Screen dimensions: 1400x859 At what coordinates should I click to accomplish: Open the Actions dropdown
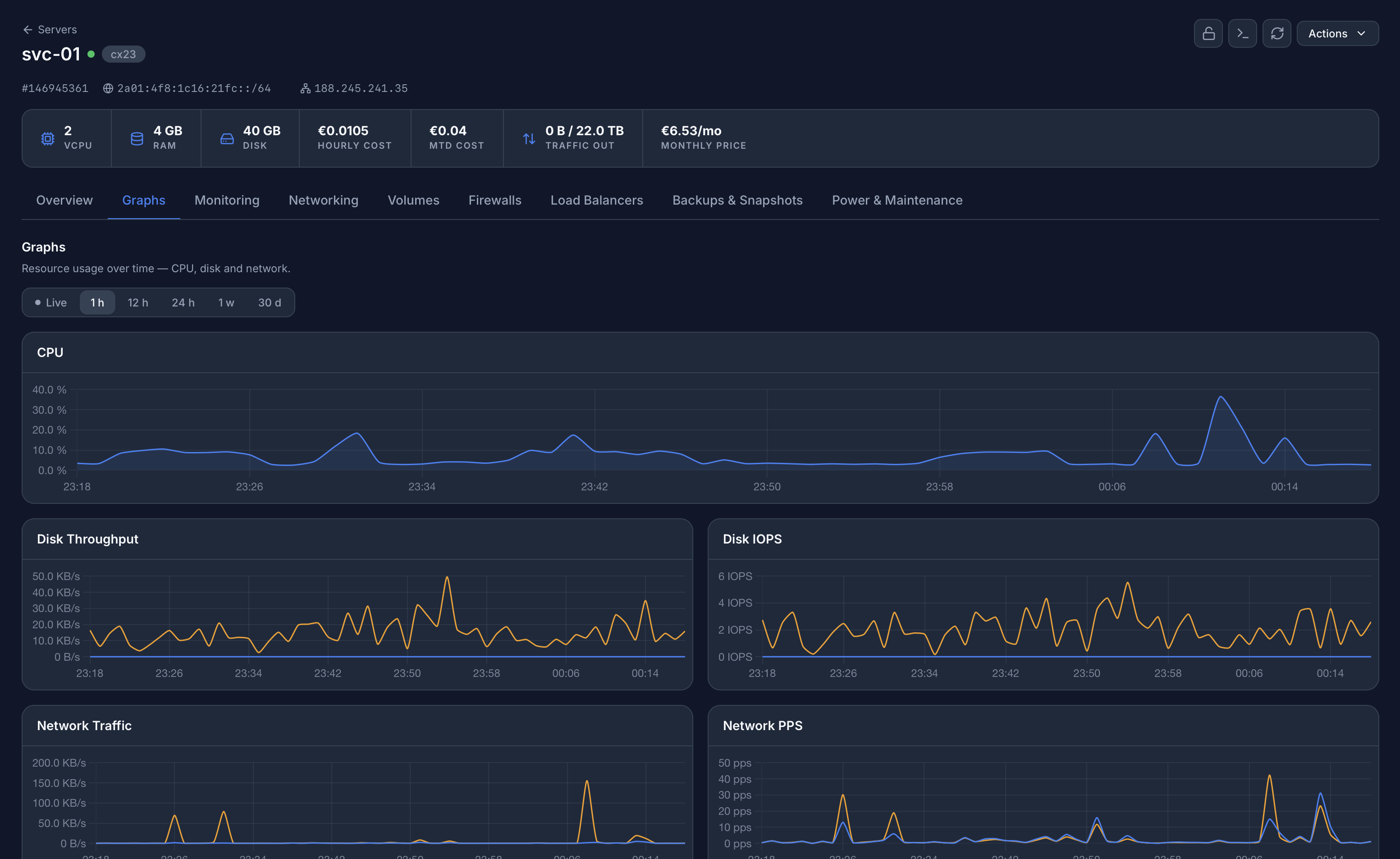coord(1337,33)
